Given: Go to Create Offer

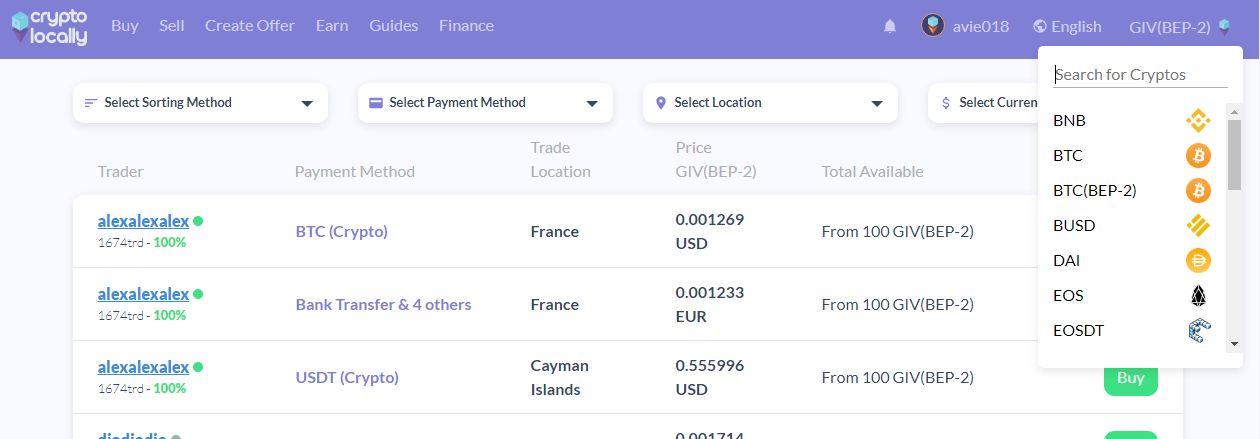Looking at the screenshot, I should (250, 26).
